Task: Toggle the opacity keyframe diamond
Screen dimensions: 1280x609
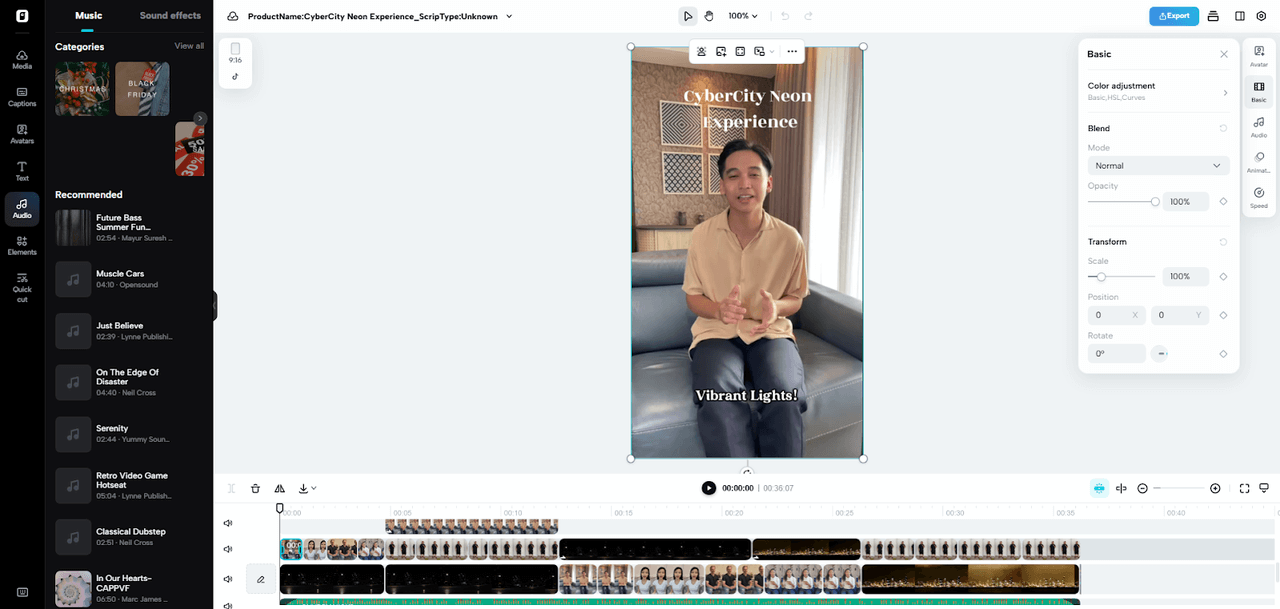Action: click(x=1223, y=202)
